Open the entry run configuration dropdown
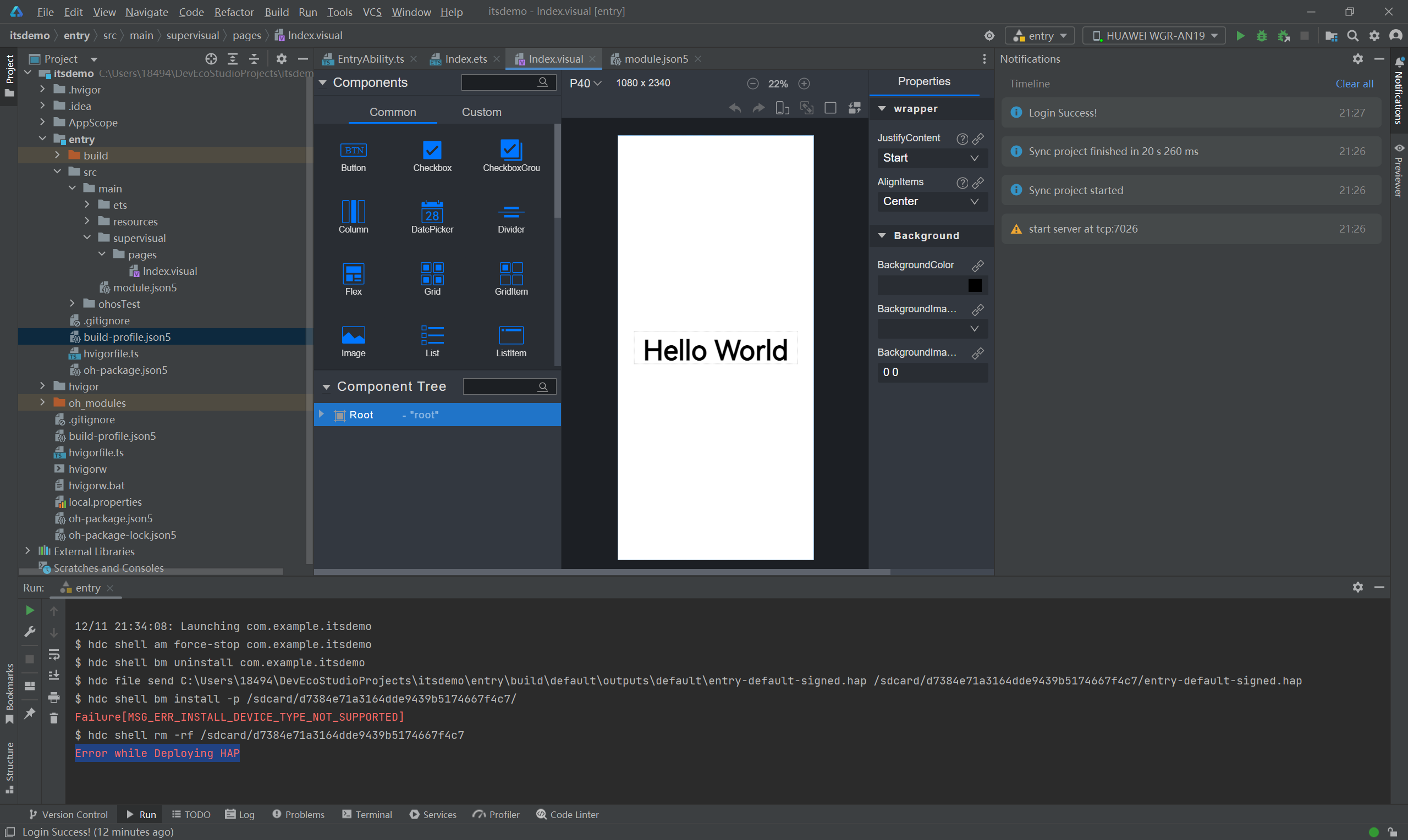The width and height of the screenshot is (1408, 840). coord(1039,36)
